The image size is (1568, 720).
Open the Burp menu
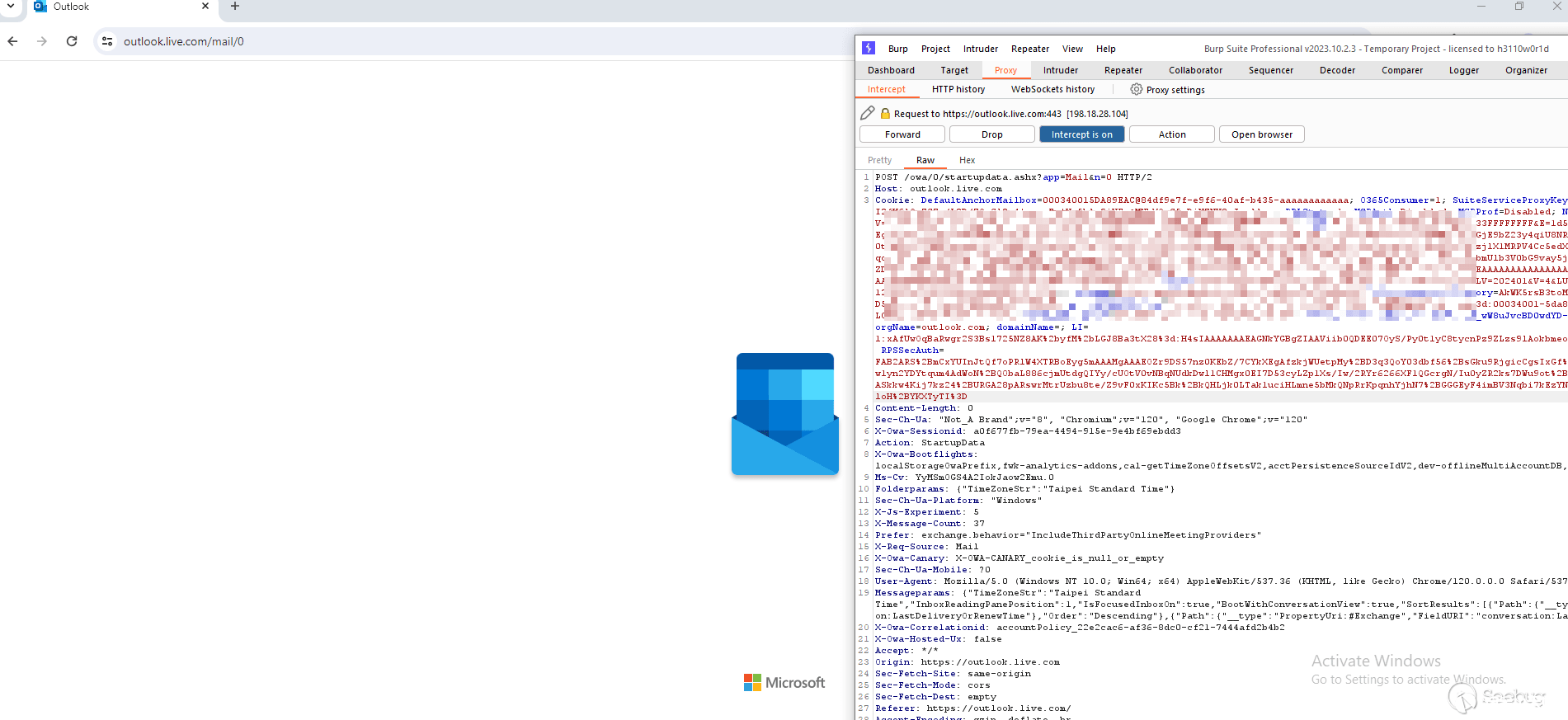coord(898,49)
